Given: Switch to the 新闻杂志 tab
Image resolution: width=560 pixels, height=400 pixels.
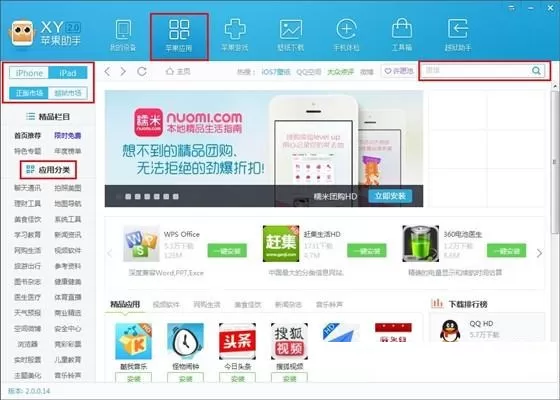Looking at the screenshot, I should [x=289, y=305].
